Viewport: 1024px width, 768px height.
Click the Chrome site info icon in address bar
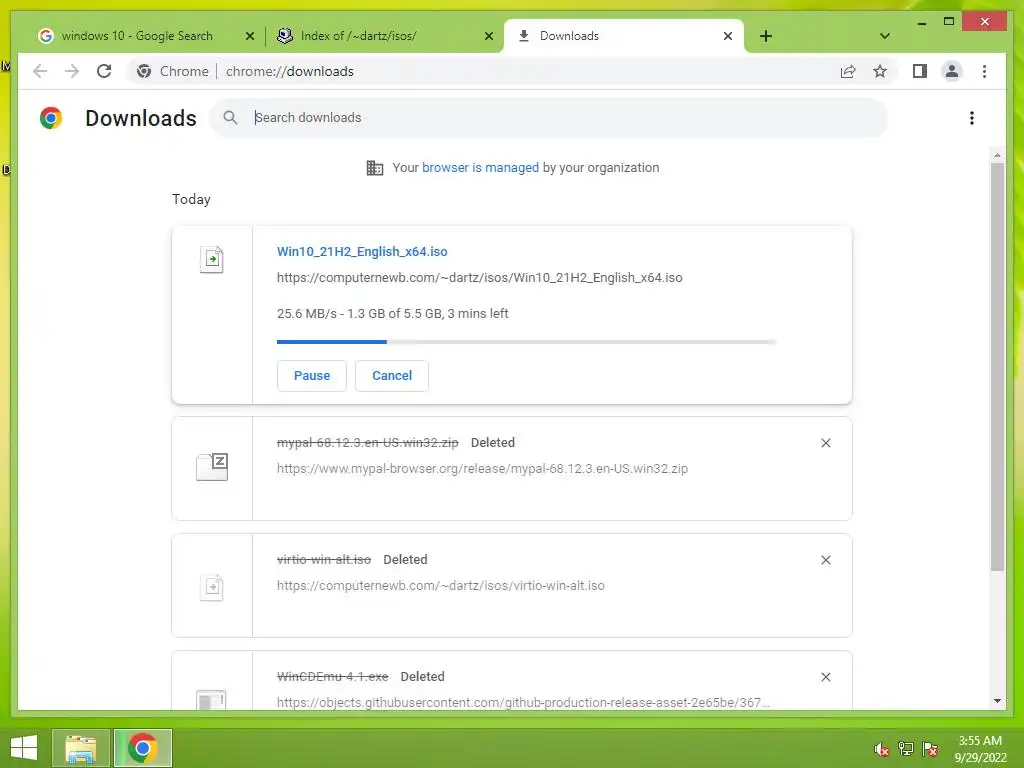click(144, 71)
